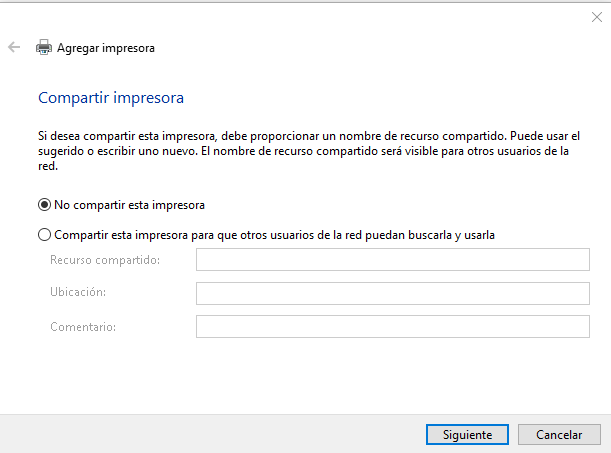Image resolution: width=611 pixels, height=453 pixels.
Task: Click the paragraph starting Si desea compartir
Action: [309, 151]
